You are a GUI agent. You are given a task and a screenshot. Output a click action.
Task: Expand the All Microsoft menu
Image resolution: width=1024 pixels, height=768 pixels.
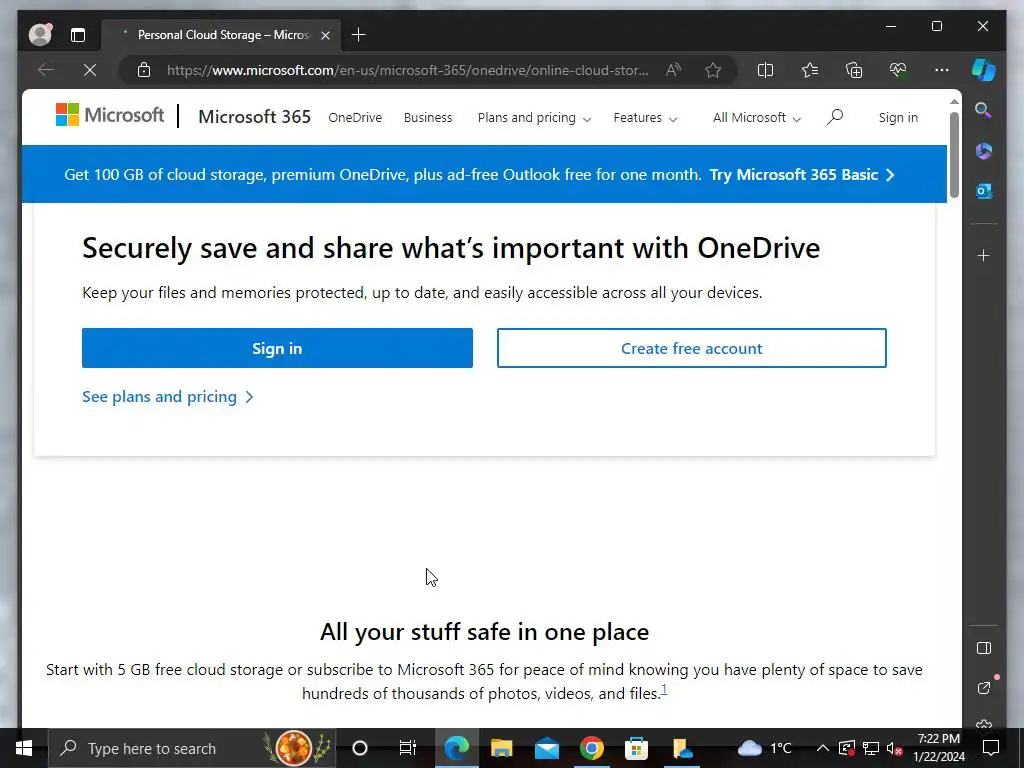click(757, 118)
